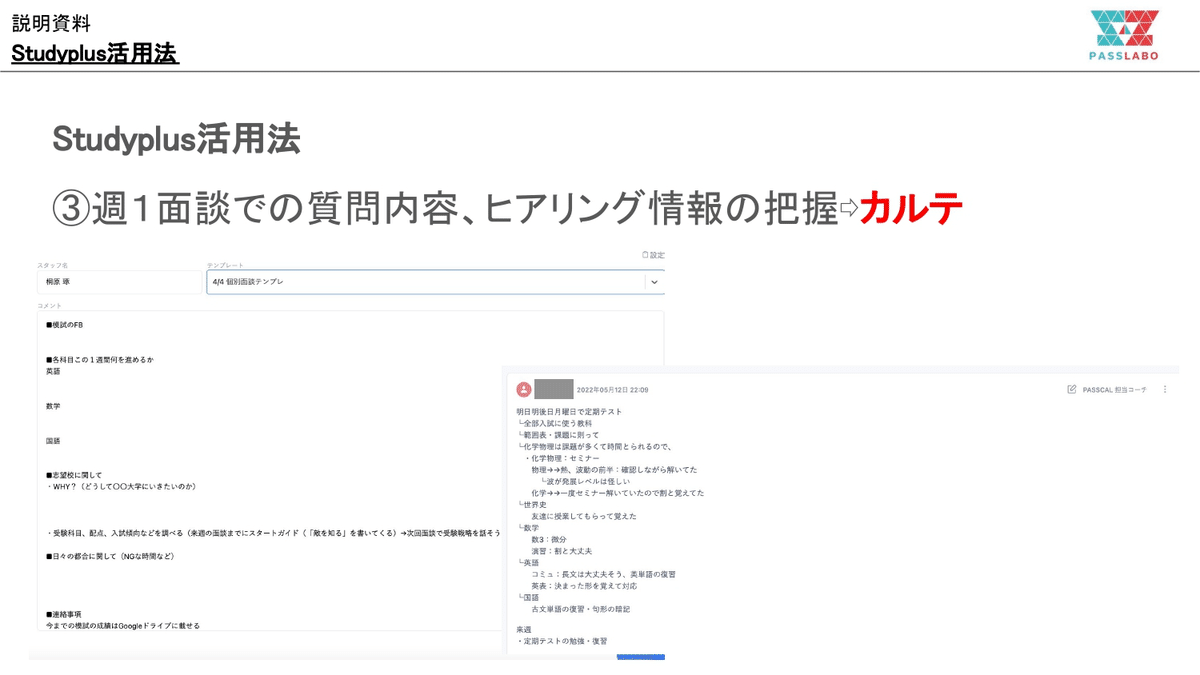Click the settings icon beside 設定

[646, 255]
